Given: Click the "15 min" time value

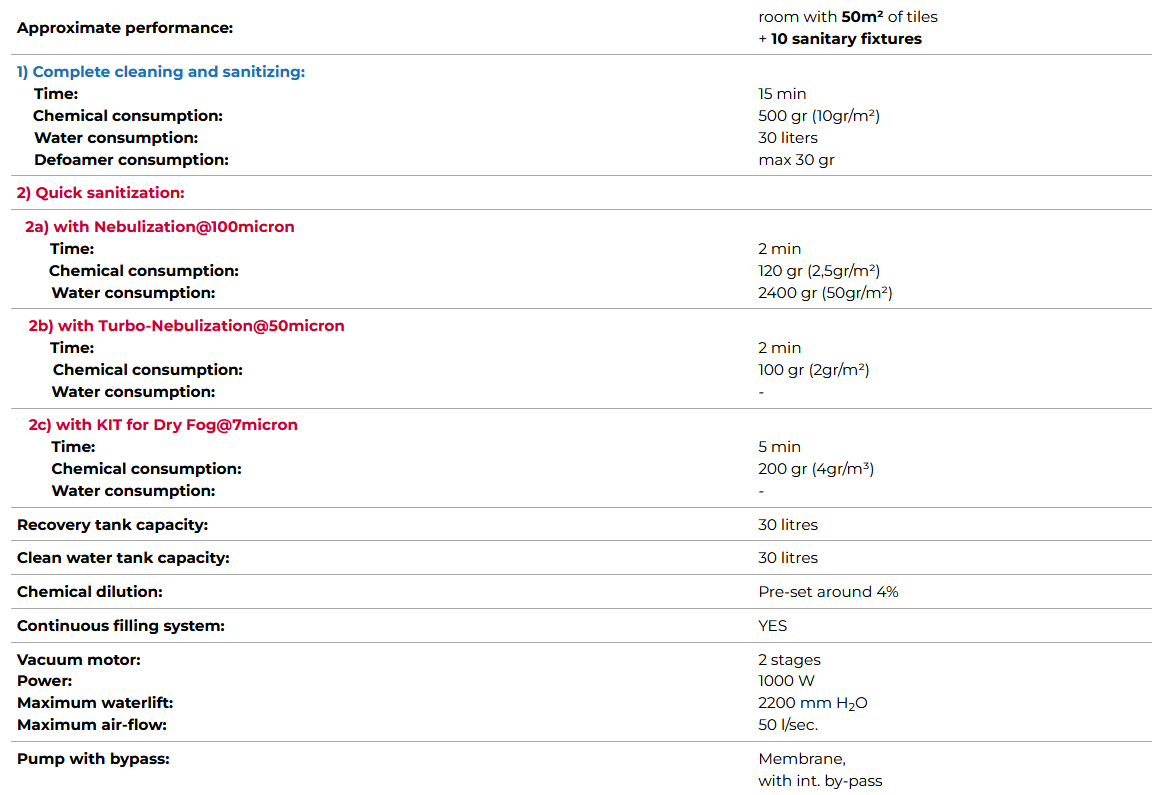Looking at the screenshot, I should tap(782, 94).
